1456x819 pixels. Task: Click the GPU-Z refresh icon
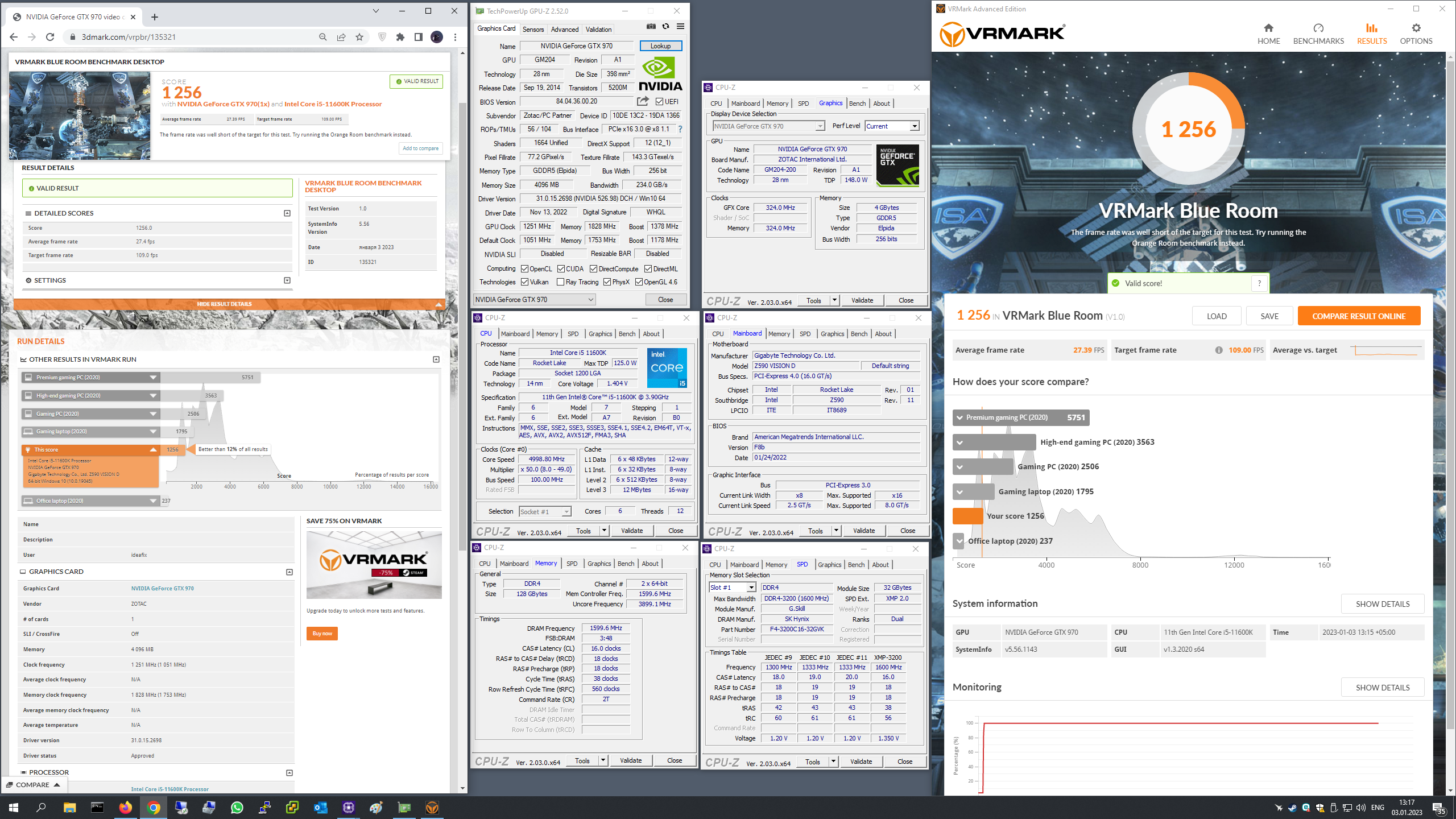coord(665,27)
